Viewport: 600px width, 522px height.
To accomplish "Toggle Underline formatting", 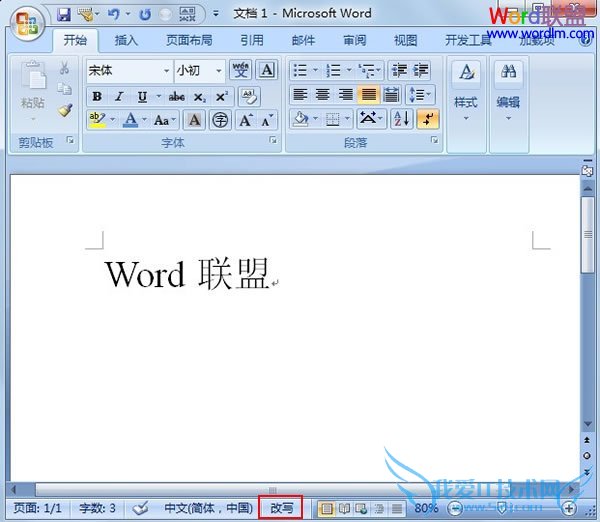I will coord(142,96).
